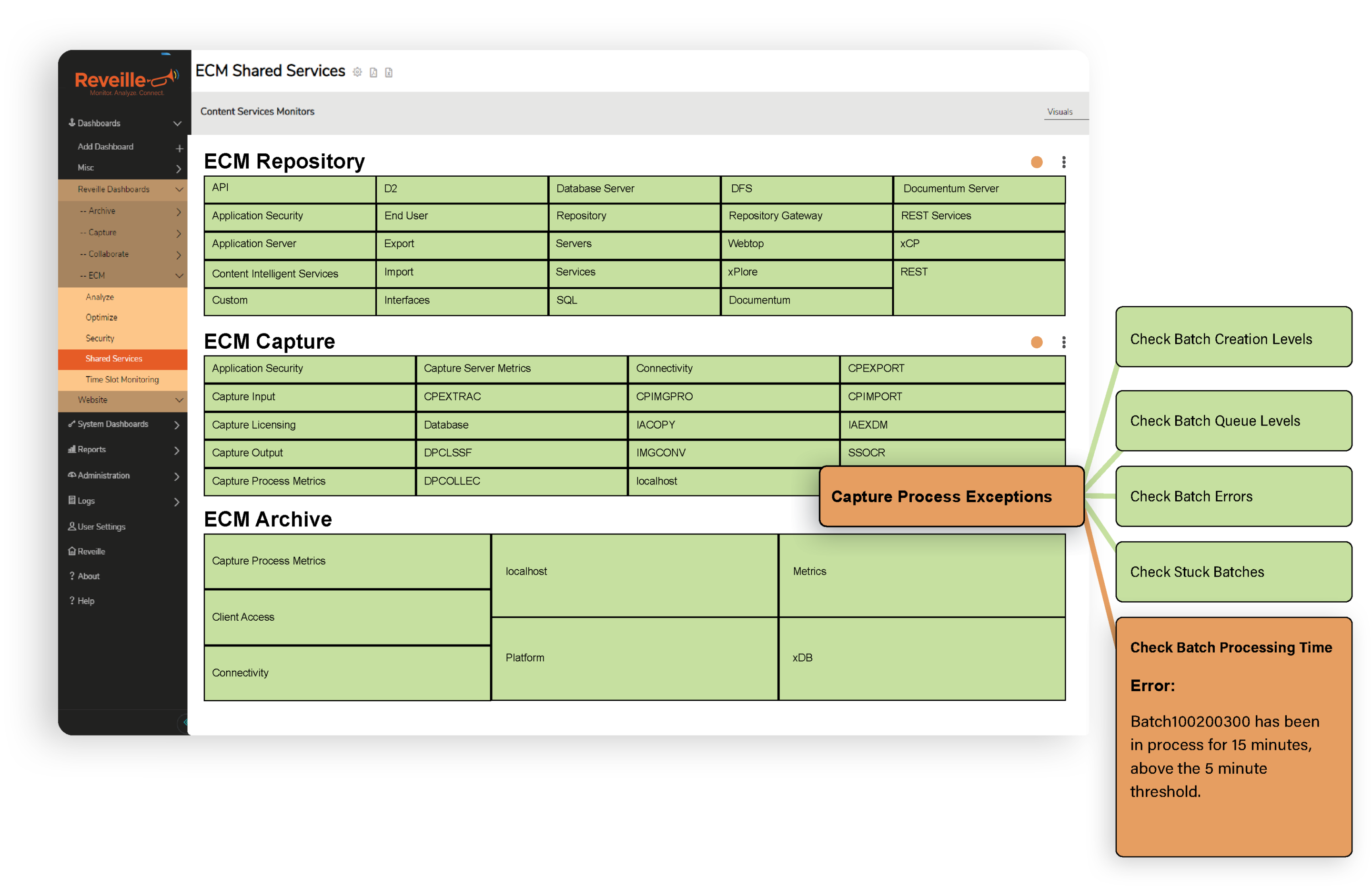The height and width of the screenshot is (888, 1372).
Task: Click the Visuals button
Action: tap(1061, 111)
